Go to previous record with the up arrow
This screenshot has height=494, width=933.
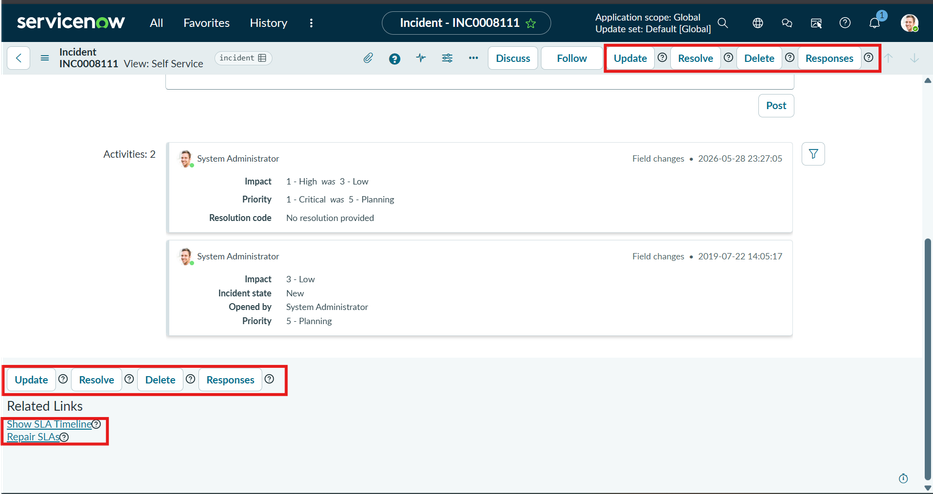pos(888,58)
